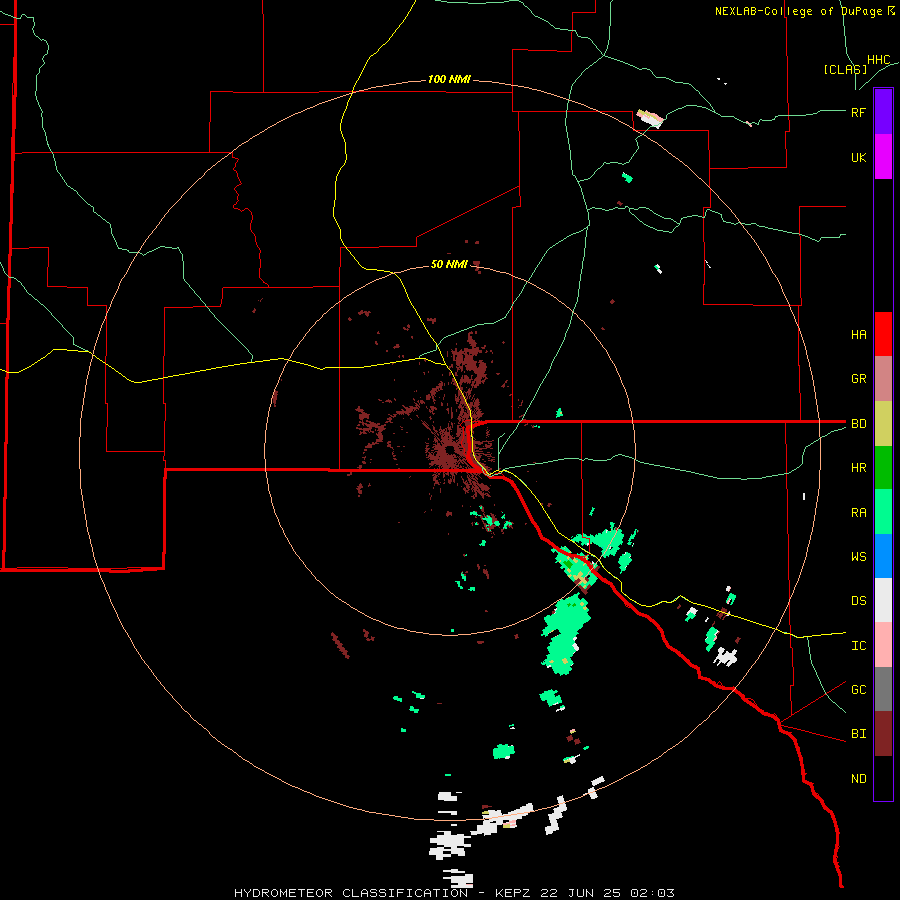Select the gray GC legend swatch
The height and width of the screenshot is (900, 900).
[883, 689]
